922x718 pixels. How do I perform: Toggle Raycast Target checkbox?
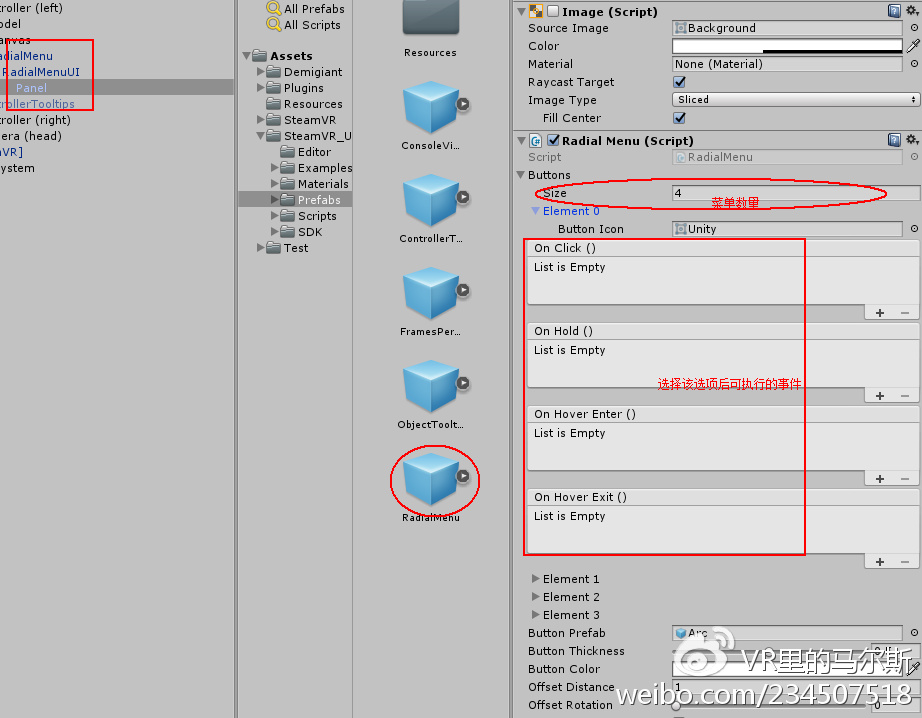coord(679,82)
